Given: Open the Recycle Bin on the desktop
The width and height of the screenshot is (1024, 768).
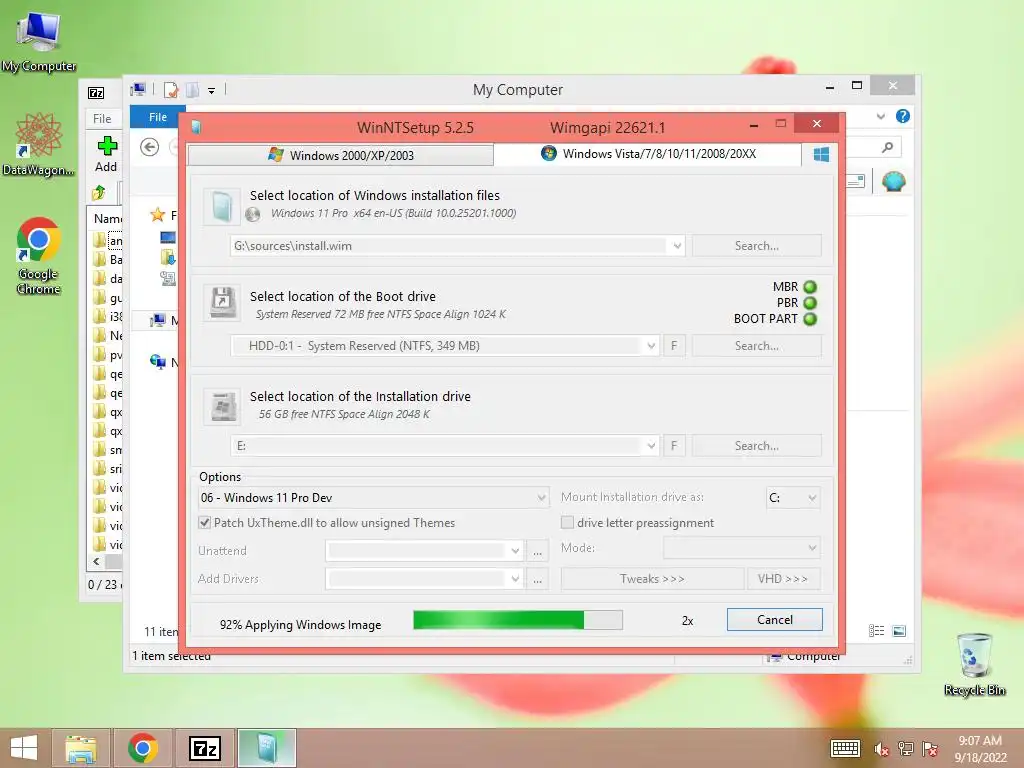Looking at the screenshot, I should click(x=974, y=665).
